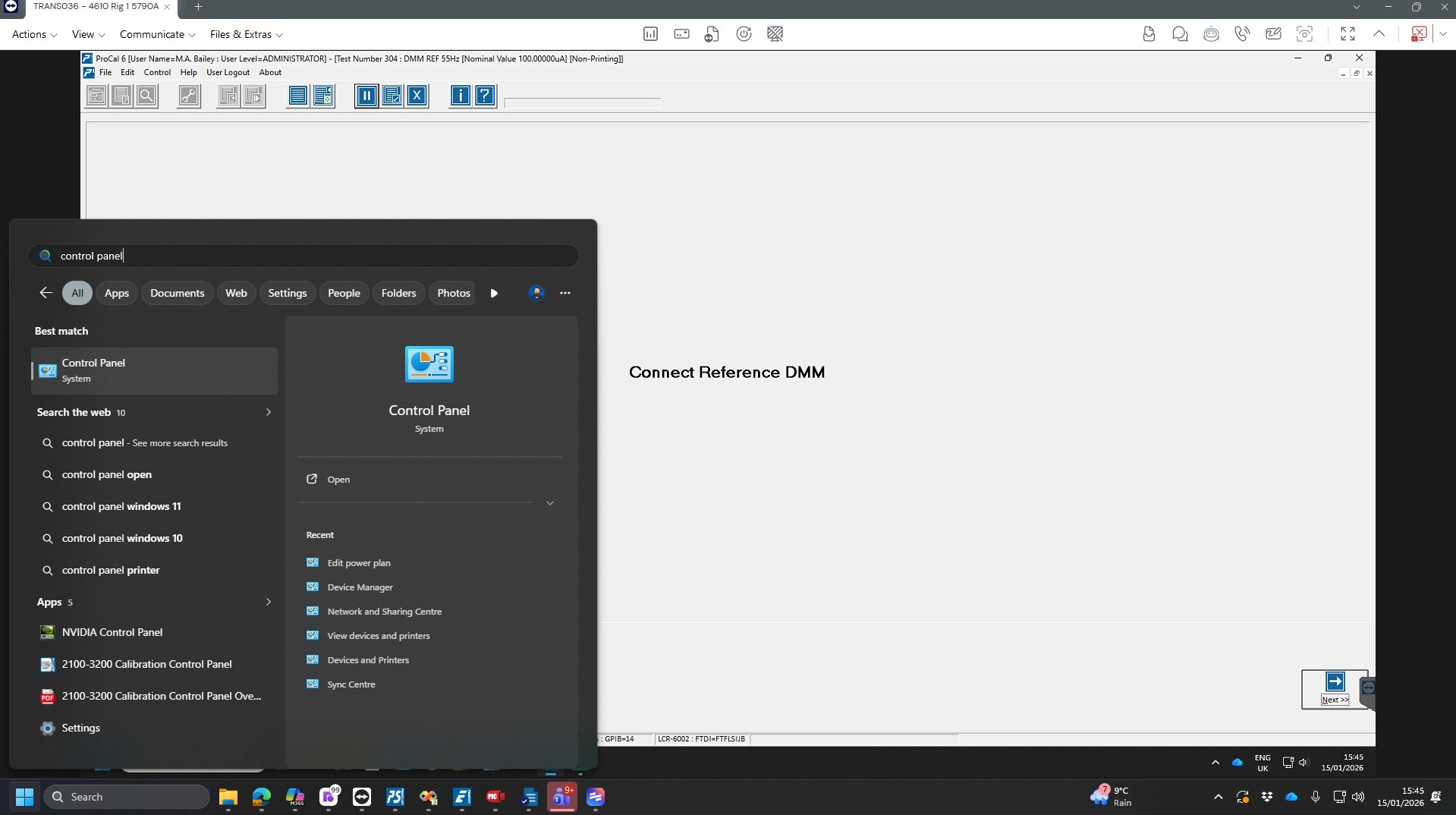1456x815 pixels.
Task: Filter search results by Apps tab
Action: pyautogui.click(x=117, y=293)
